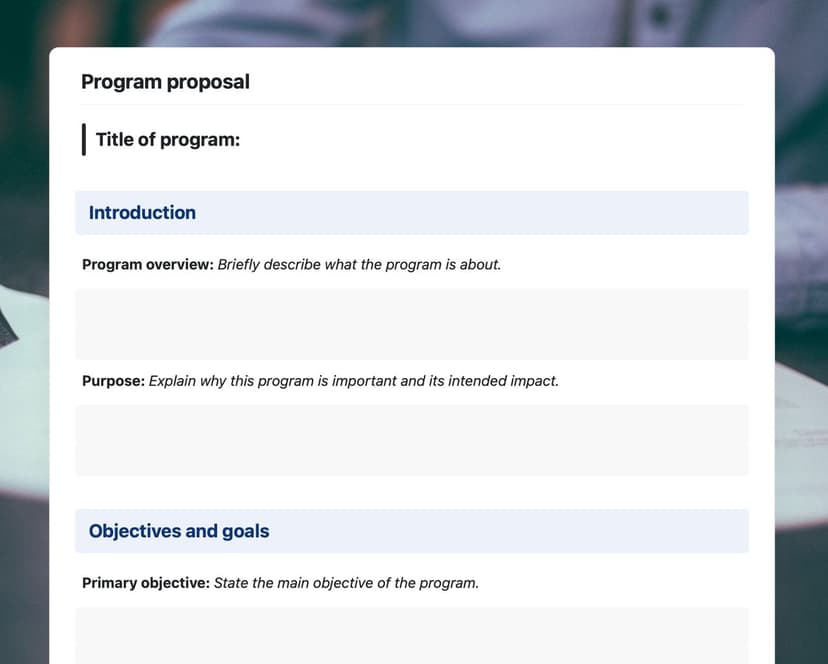Select the "Objectives and goals" section header
The width and height of the screenshot is (828, 664).
(x=179, y=531)
